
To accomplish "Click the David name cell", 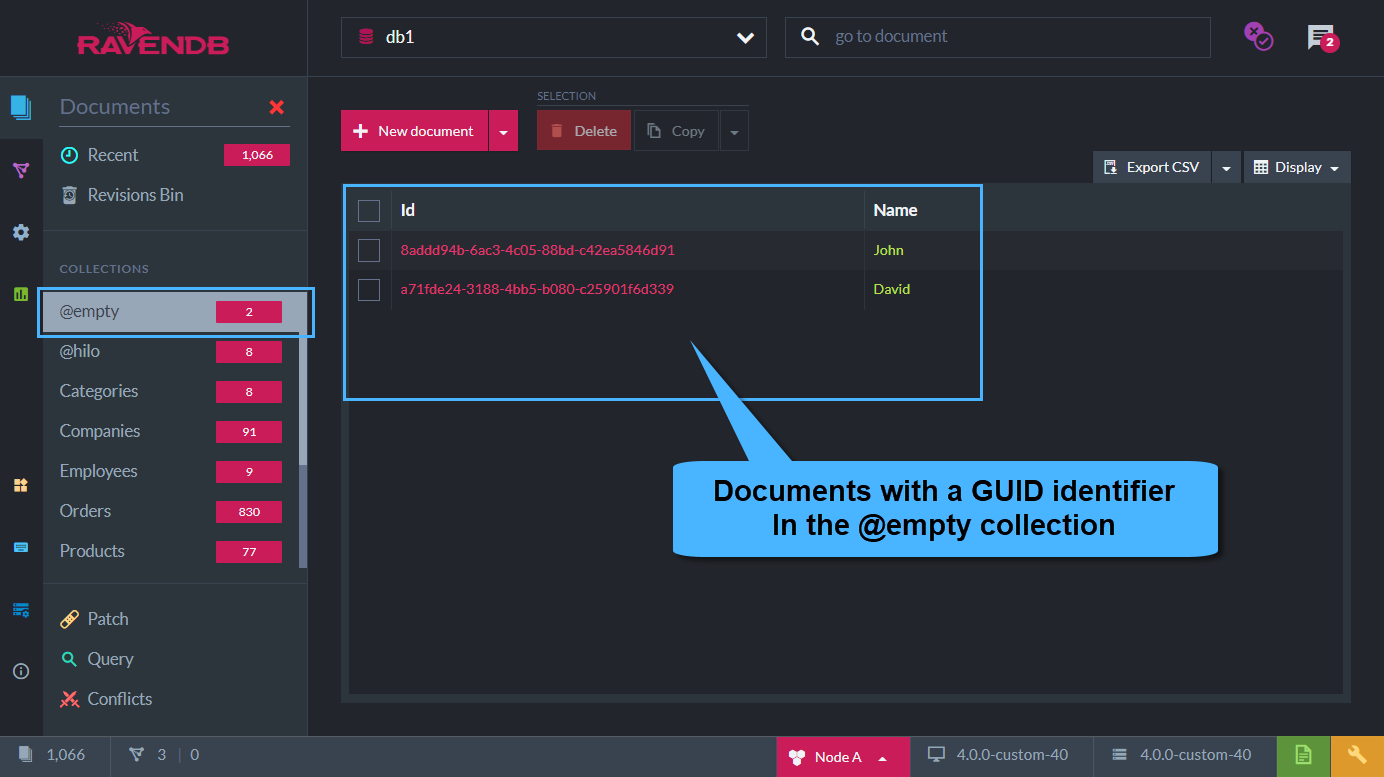I will (891, 290).
